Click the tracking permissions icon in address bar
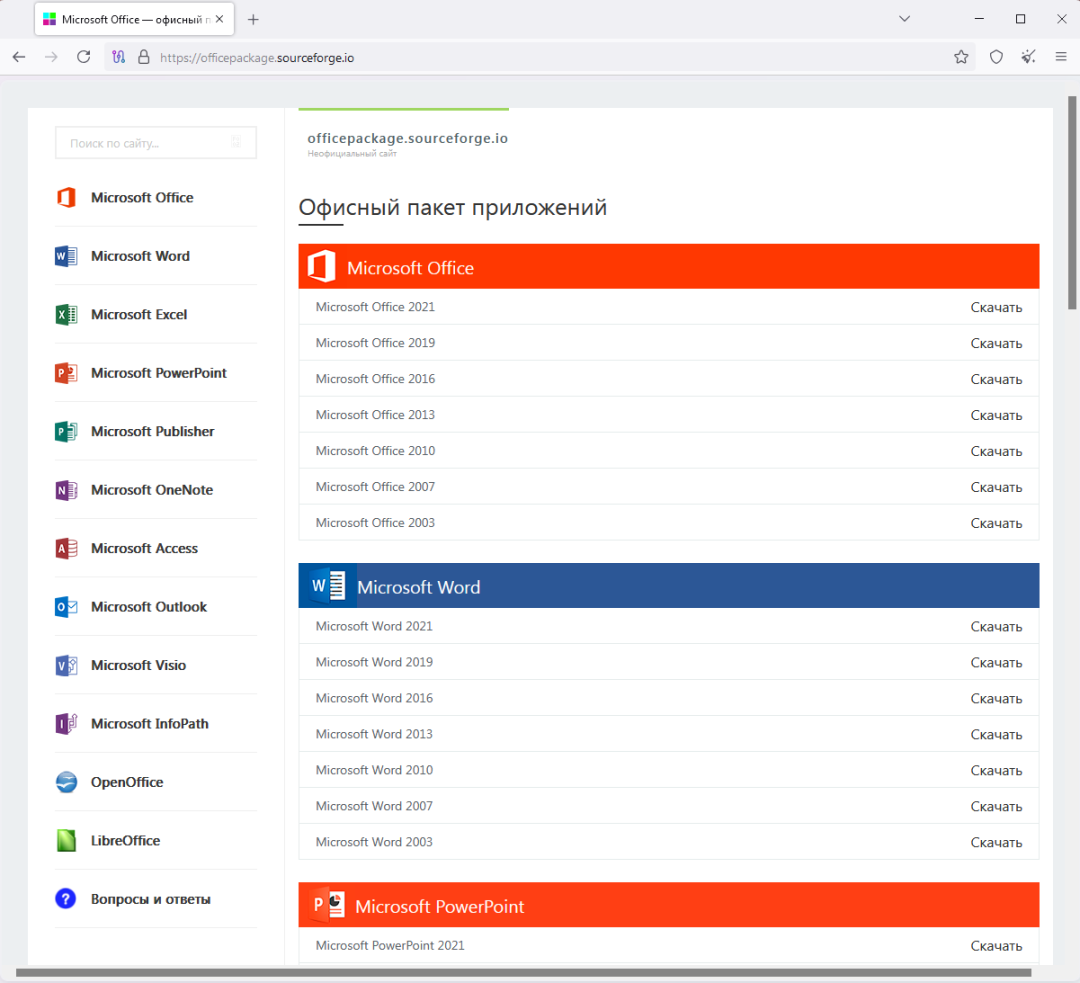Viewport: 1080px width, 983px height. click(x=118, y=57)
